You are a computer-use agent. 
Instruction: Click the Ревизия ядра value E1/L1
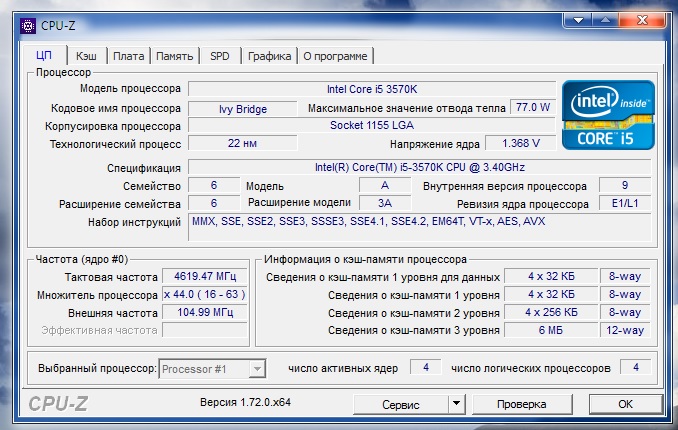pyautogui.click(x=625, y=203)
